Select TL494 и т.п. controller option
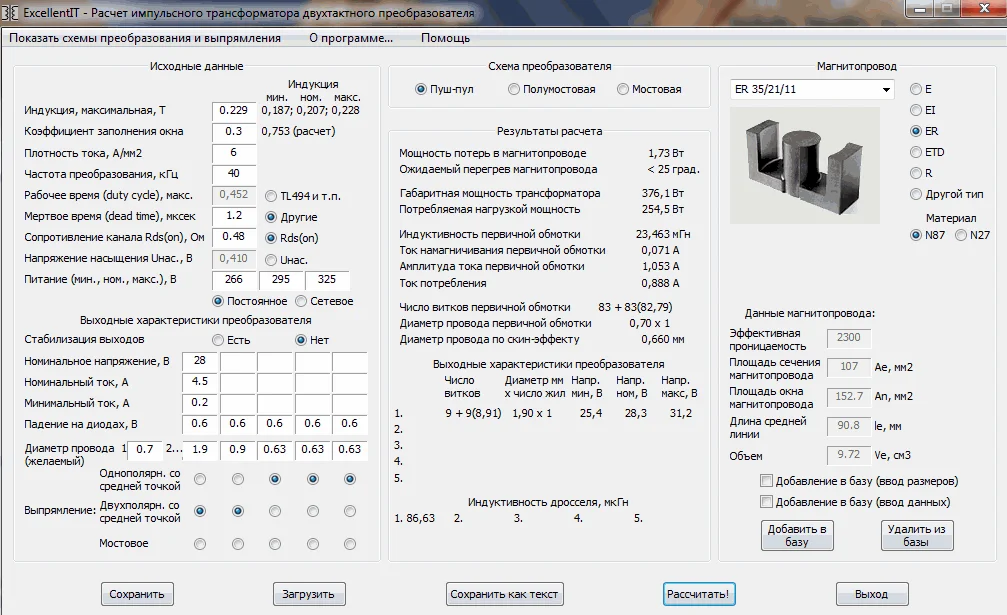Image resolution: width=1007 pixels, height=615 pixels. coord(271,195)
